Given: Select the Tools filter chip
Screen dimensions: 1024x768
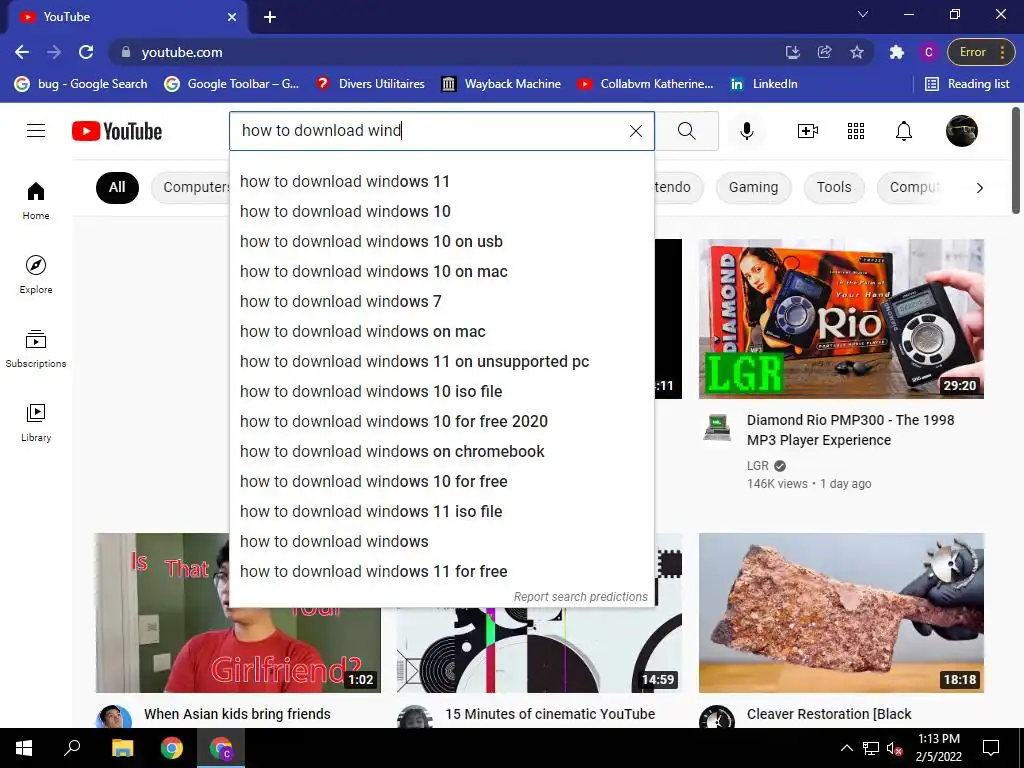Looking at the screenshot, I should [834, 187].
